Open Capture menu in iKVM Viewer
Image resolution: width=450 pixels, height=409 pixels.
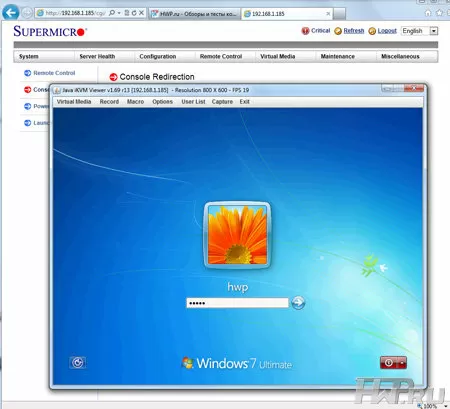222,102
